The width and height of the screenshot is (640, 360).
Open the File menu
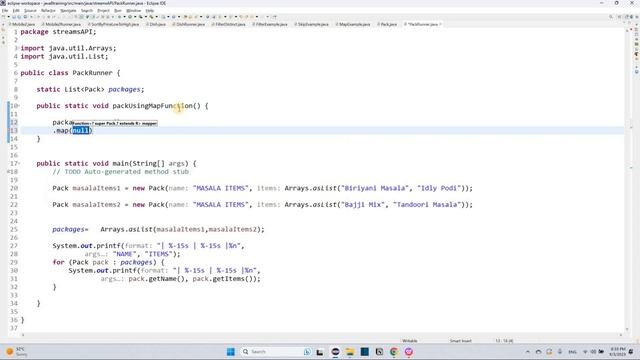click(5, 11)
